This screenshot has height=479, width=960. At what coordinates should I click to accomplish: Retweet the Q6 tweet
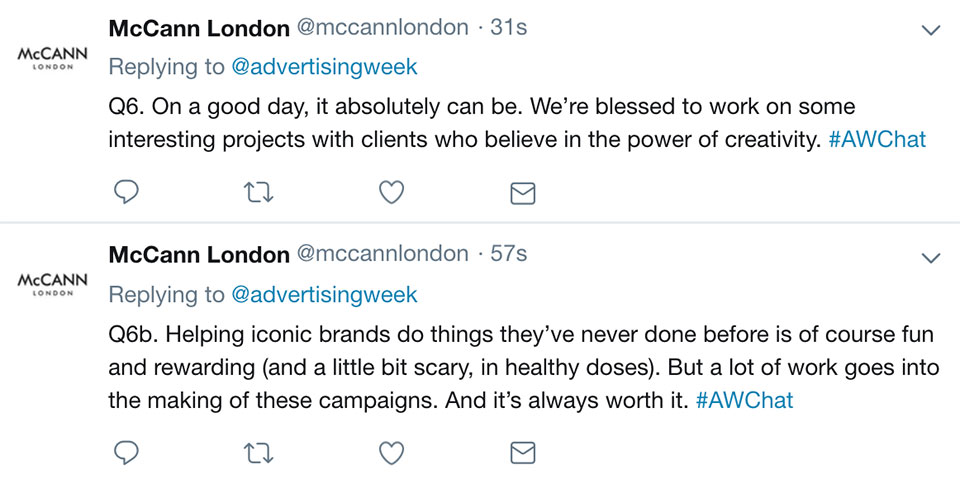click(258, 194)
